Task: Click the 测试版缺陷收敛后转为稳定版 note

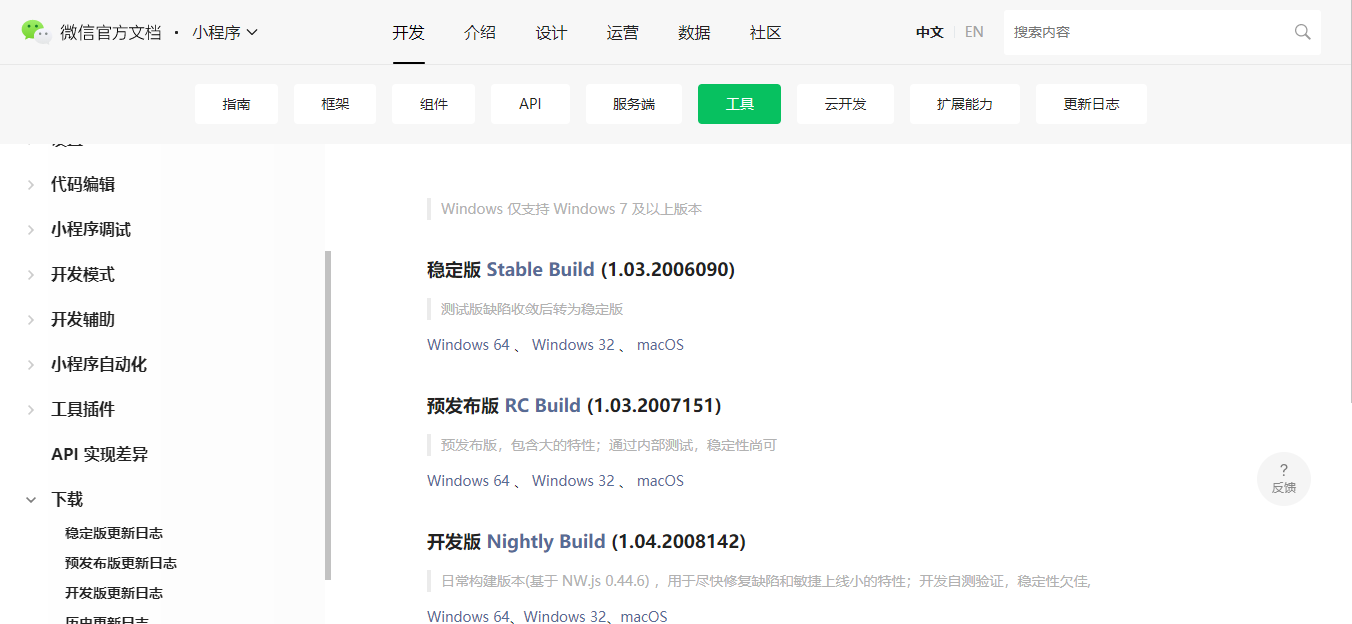Action: [532, 309]
